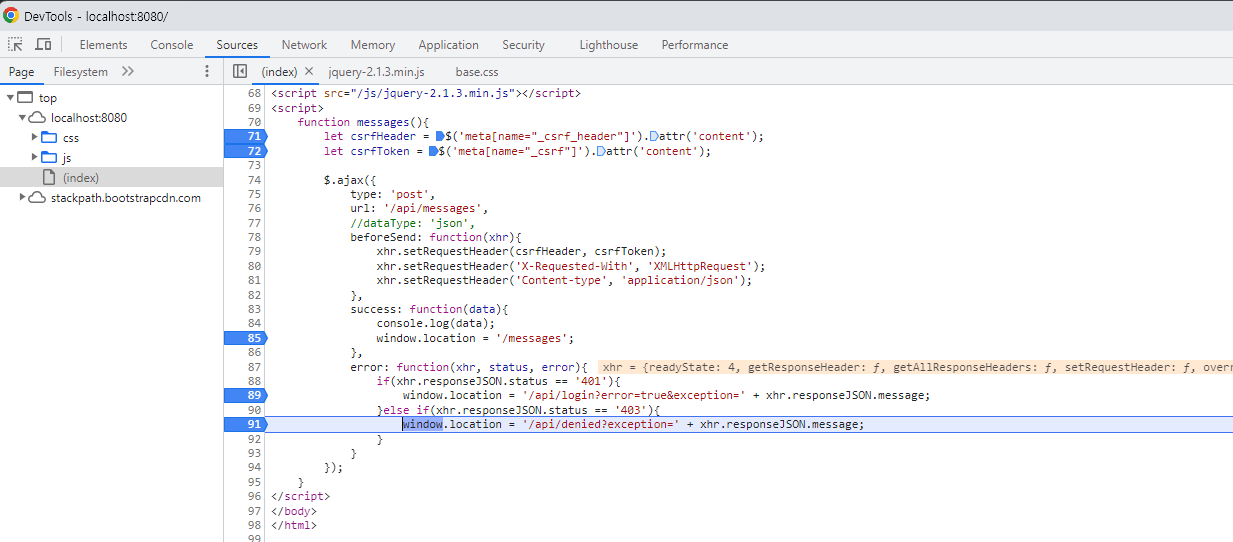Open the Elements panel tab
Image resolution: width=1233 pixels, height=542 pixels.
point(104,45)
